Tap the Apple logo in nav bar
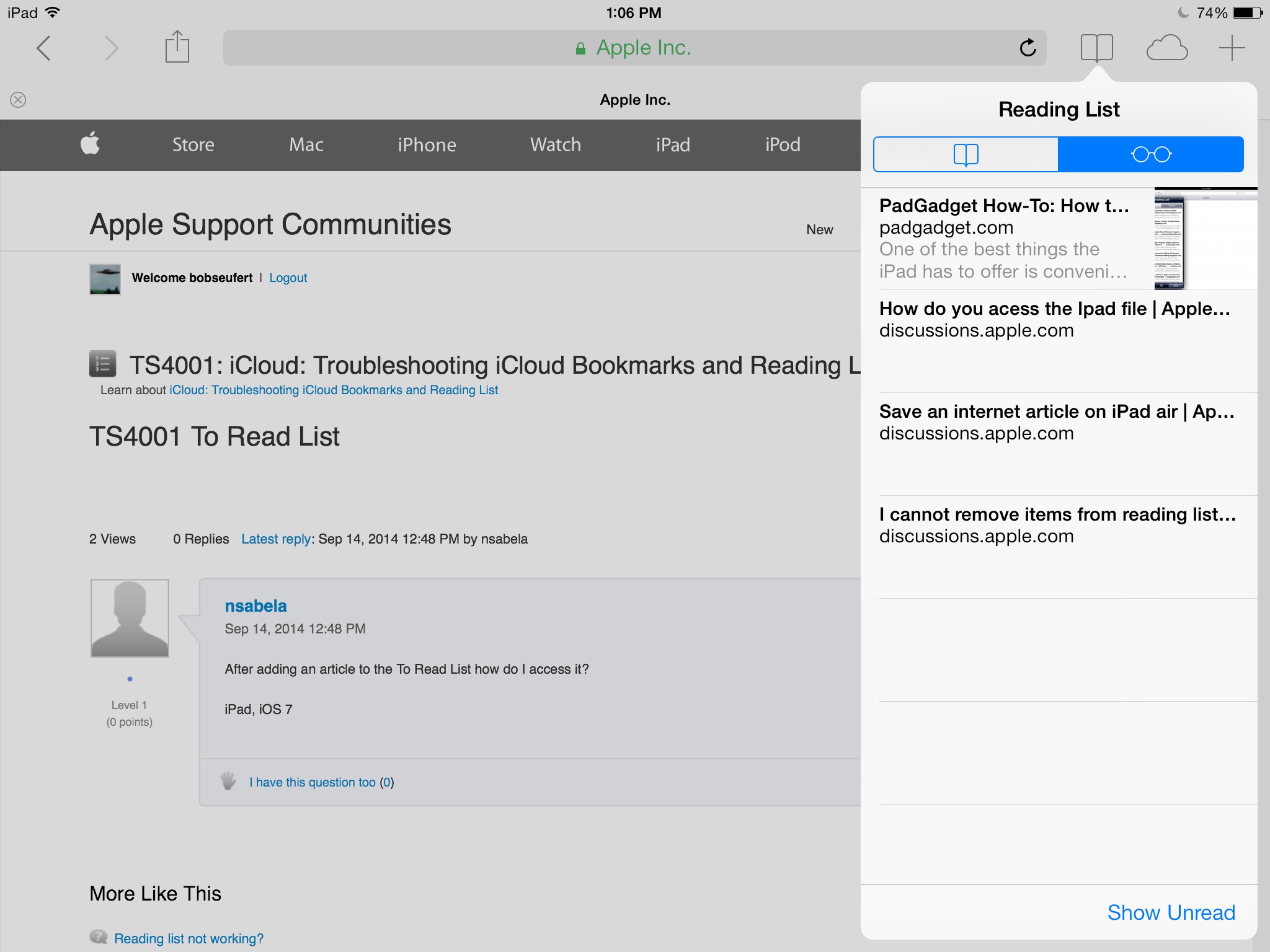 (91, 144)
